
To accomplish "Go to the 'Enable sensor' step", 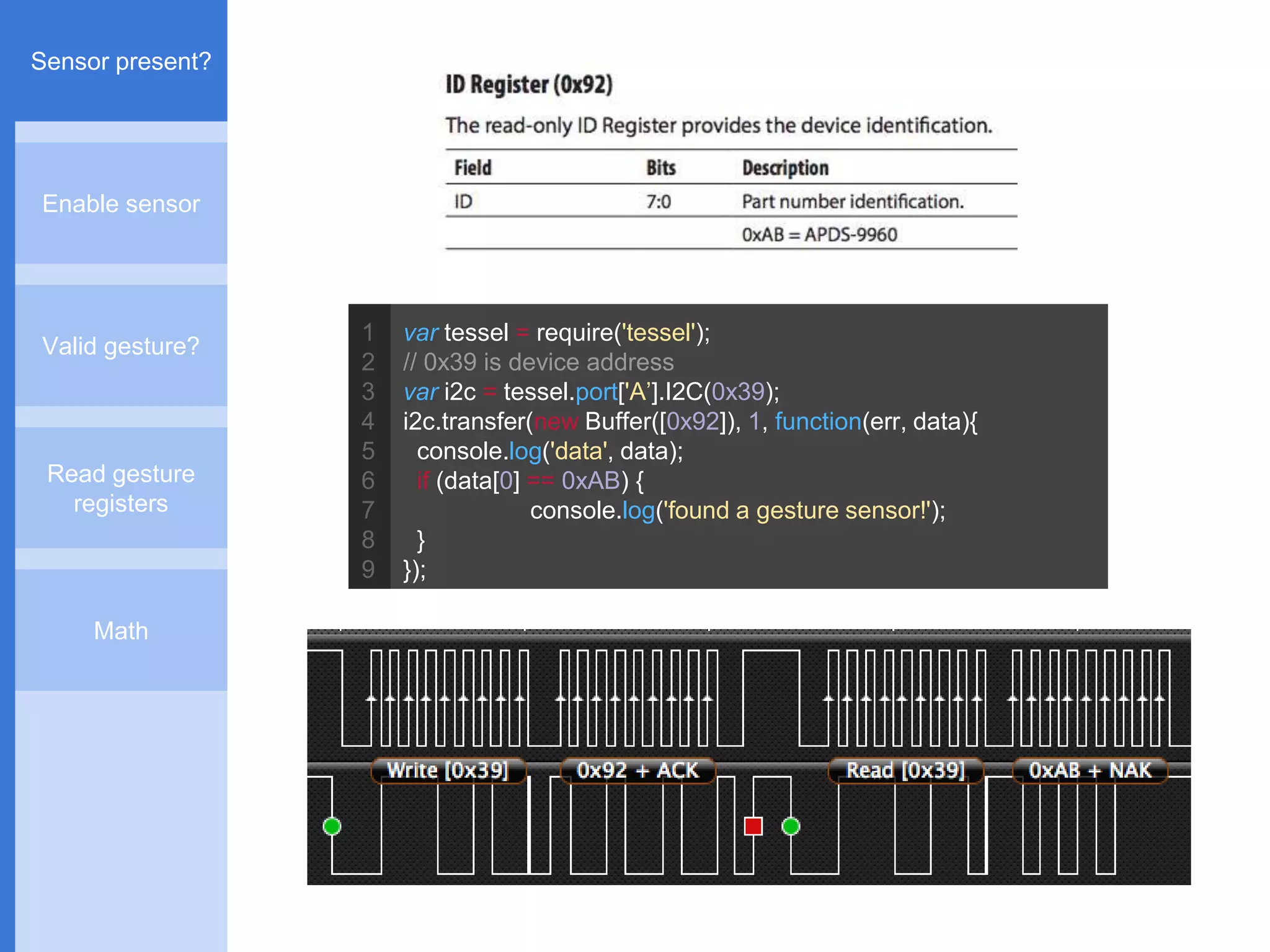I will tap(121, 204).
